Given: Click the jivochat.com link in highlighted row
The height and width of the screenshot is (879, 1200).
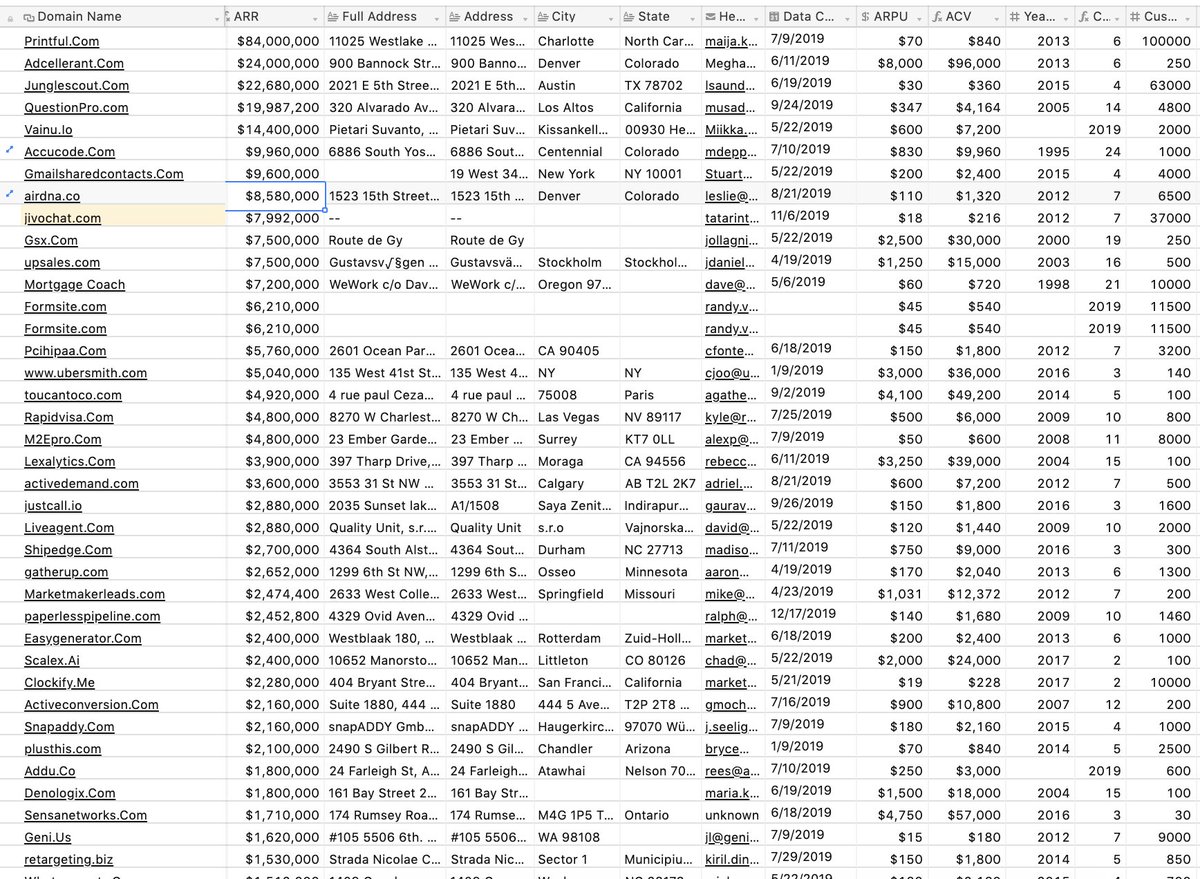Looking at the screenshot, I should 62,218.
